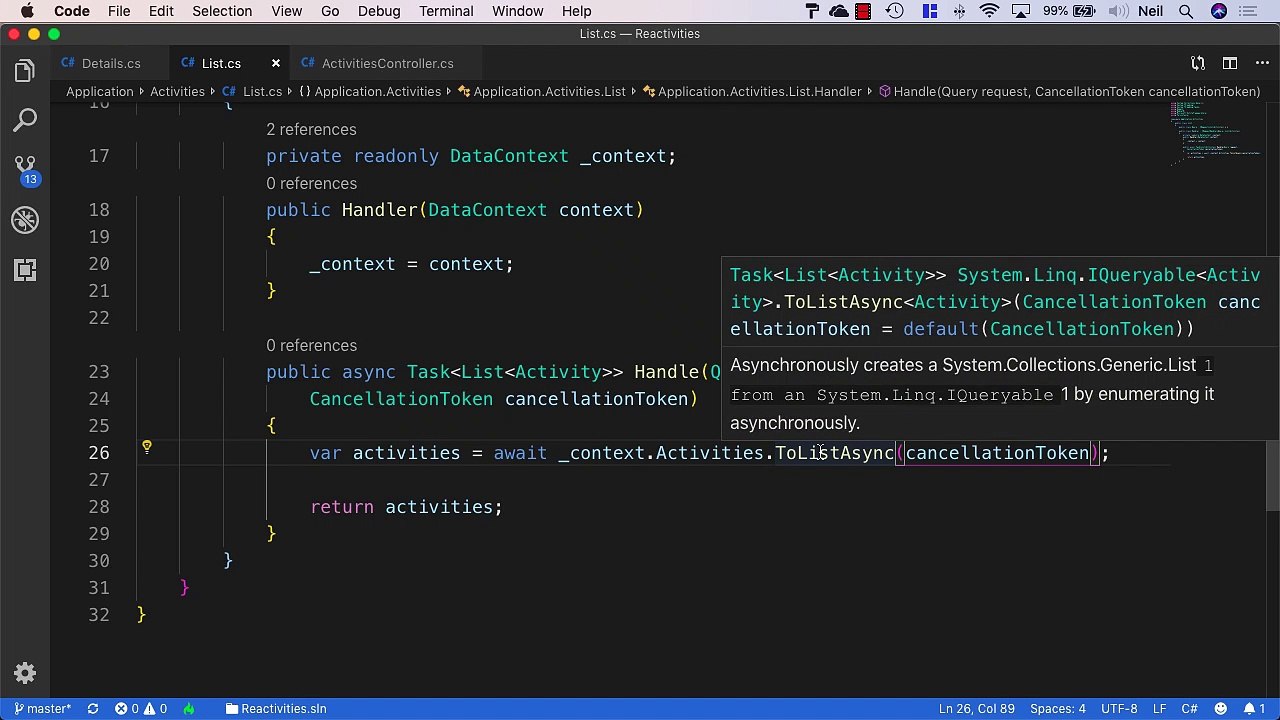This screenshot has height=720, width=1280.
Task: Click the vertical editor scrollbar thumb
Action: 1273,476
